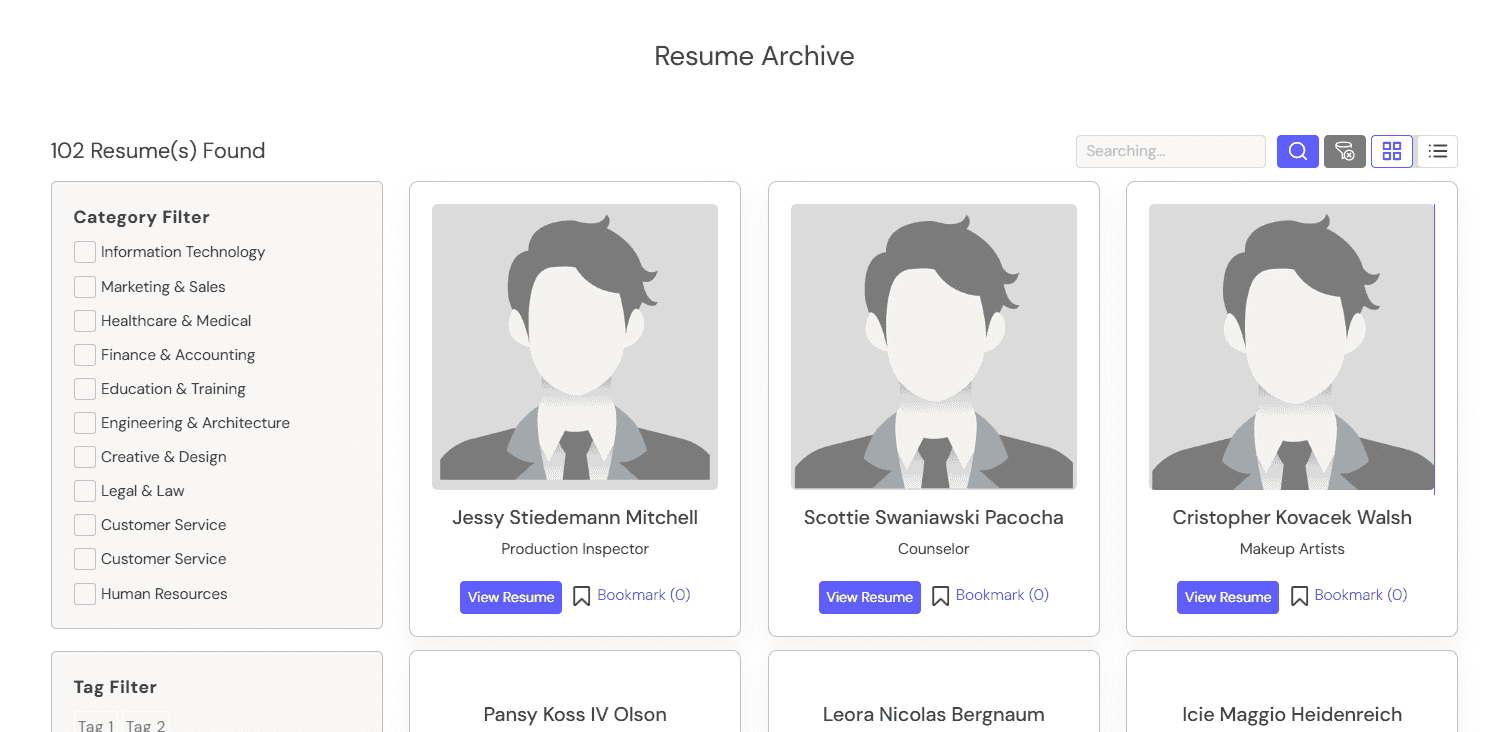This screenshot has height=732, width=1510.
Task: Bookmark Cristopher Kovacek Walsh's resume
Action: (x=1348, y=596)
